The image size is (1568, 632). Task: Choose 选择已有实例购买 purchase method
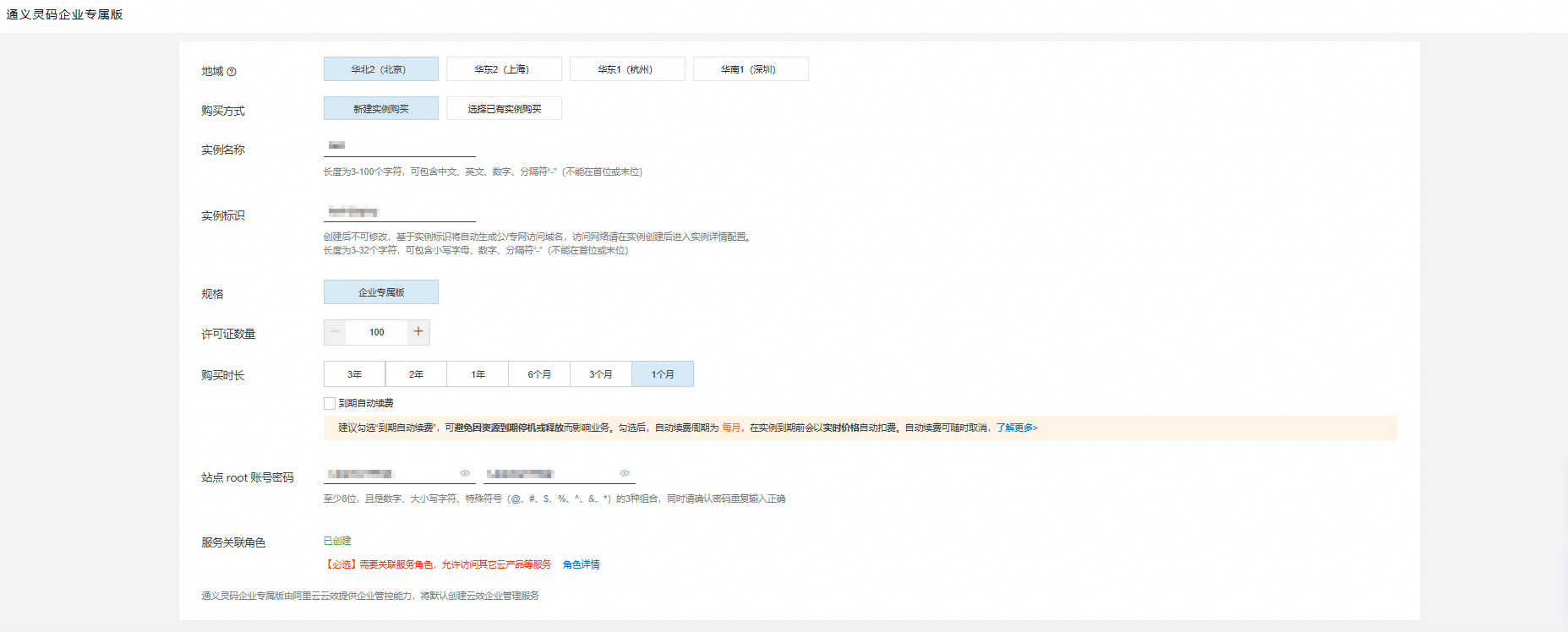(x=504, y=108)
